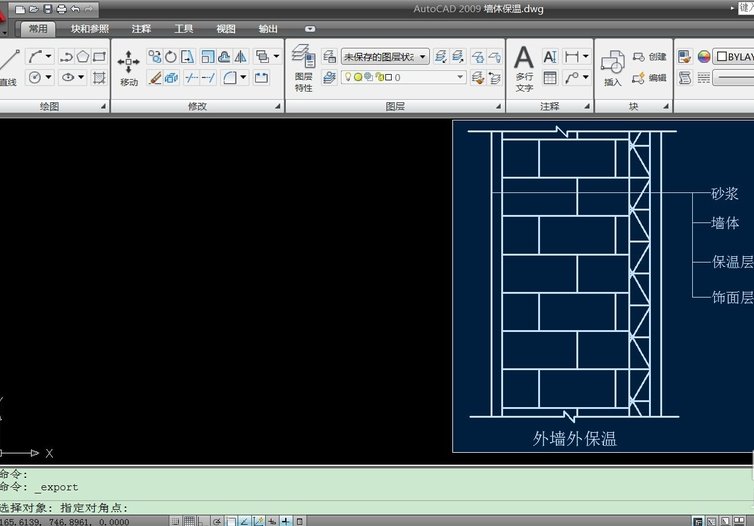Click the single-line text AI icon
This screenshot has height=526, width=754.
tap(550, 57)
